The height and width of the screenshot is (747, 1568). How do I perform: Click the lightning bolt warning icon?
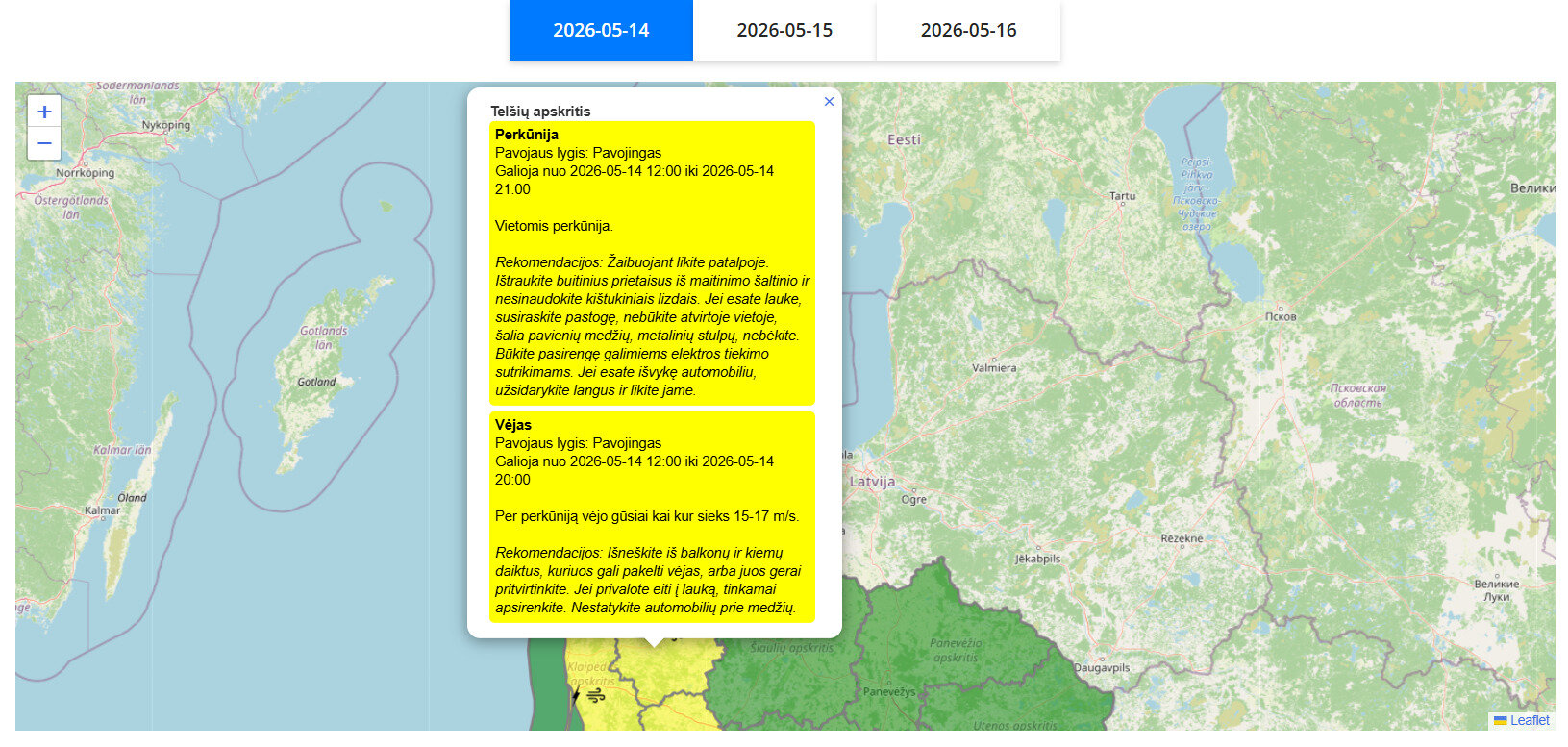pos(577,695)
